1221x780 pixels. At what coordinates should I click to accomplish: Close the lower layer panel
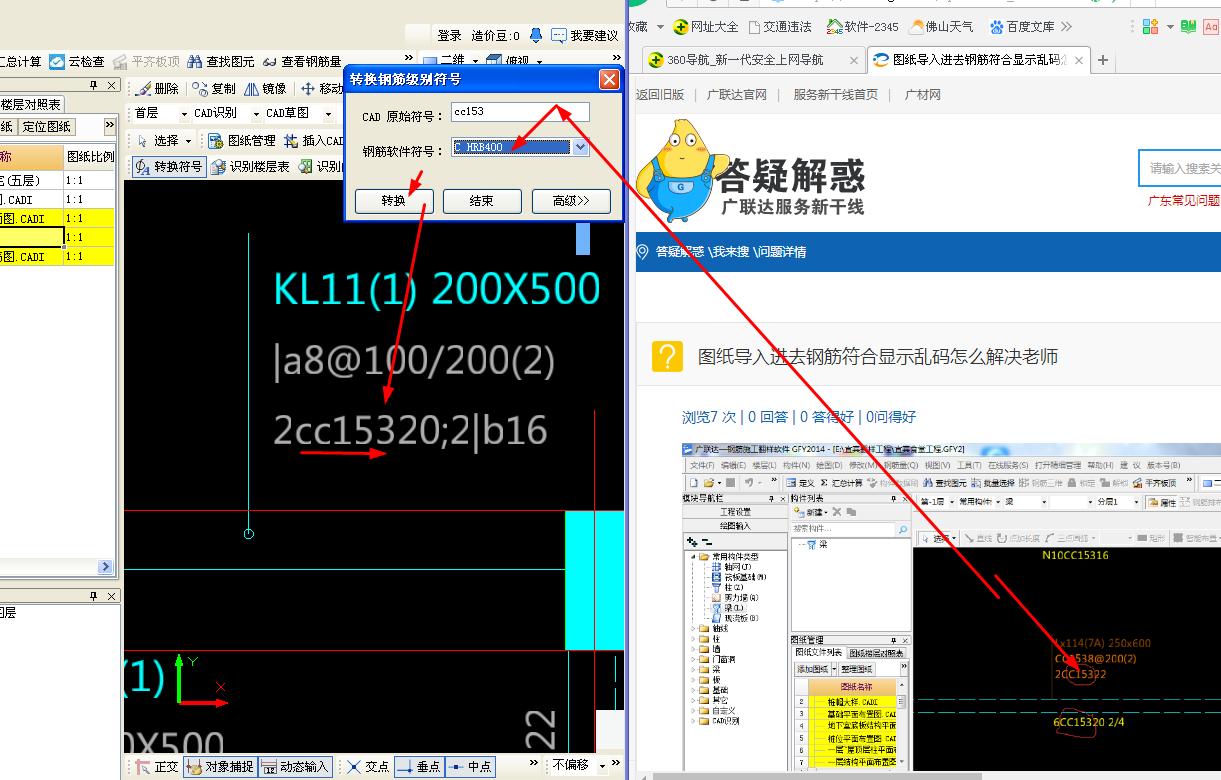112,596
